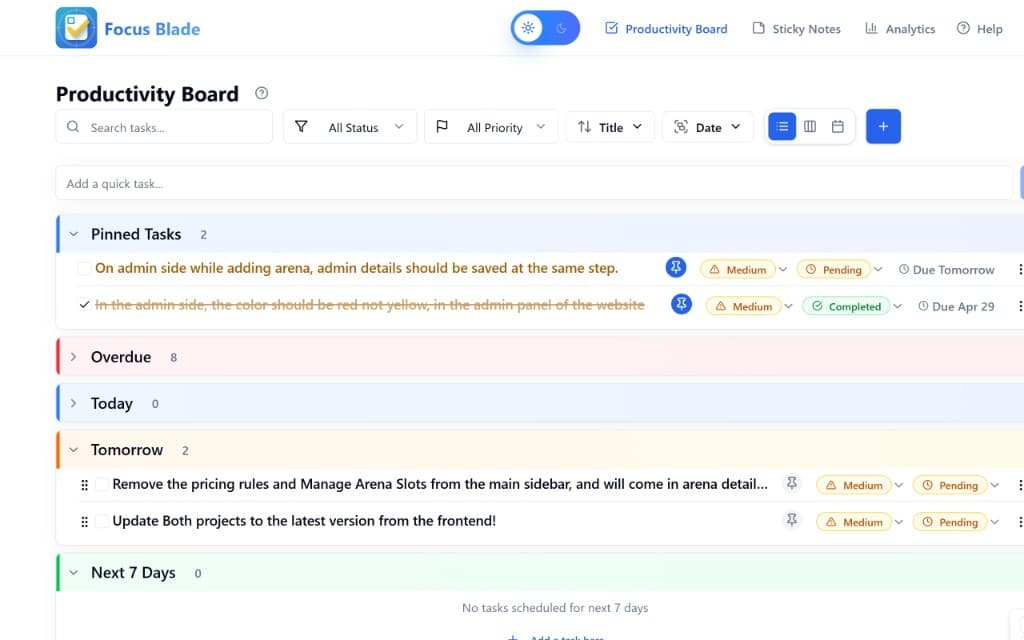The width and height of the screenshot is (1024, 640).
Task: Go to the Analytics tab
Action: [x=900, y=29]
